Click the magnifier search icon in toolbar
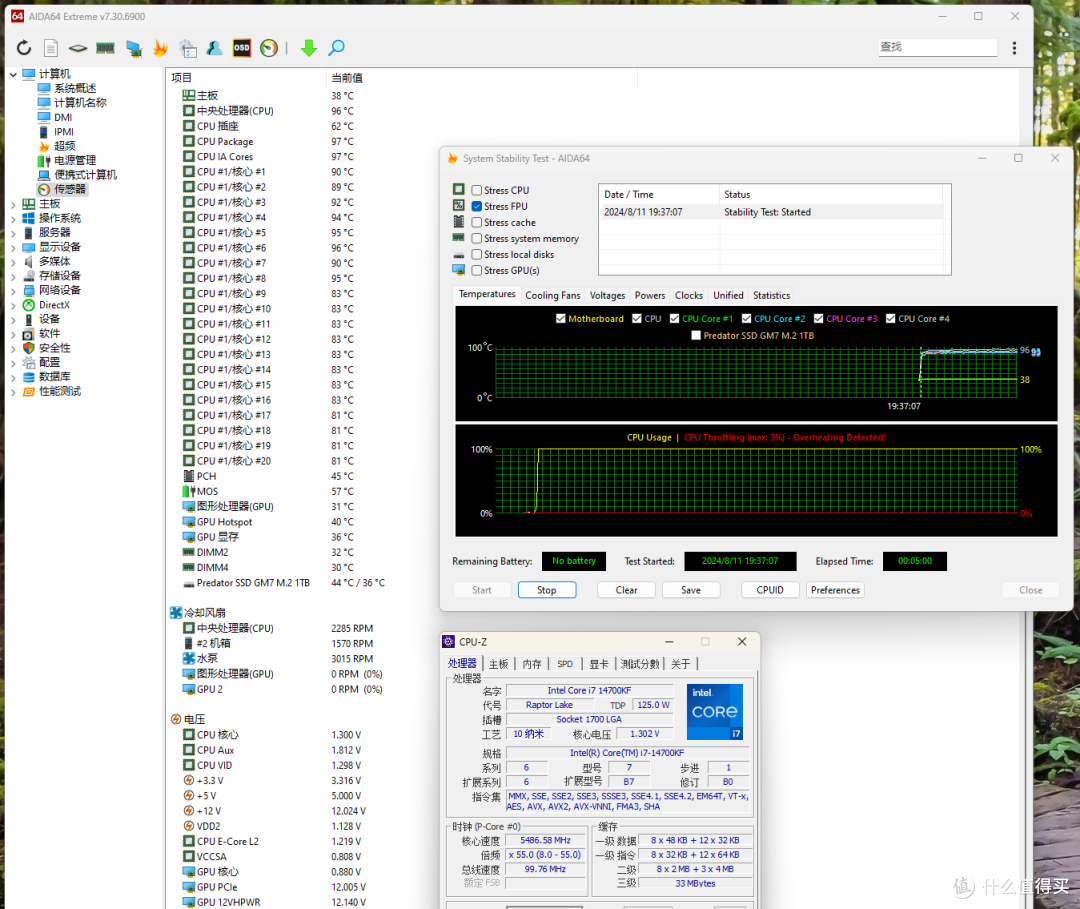 tap(337, 48)
